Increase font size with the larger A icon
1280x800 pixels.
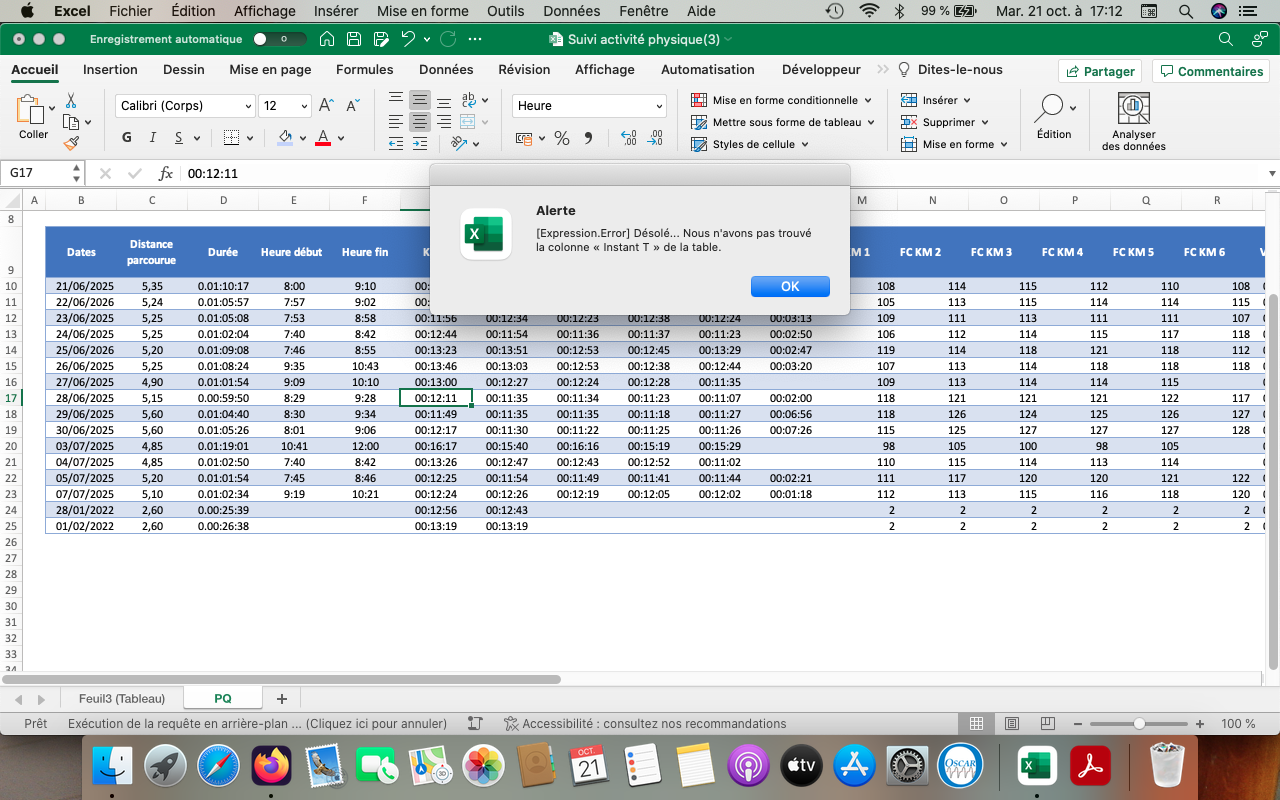326,106
